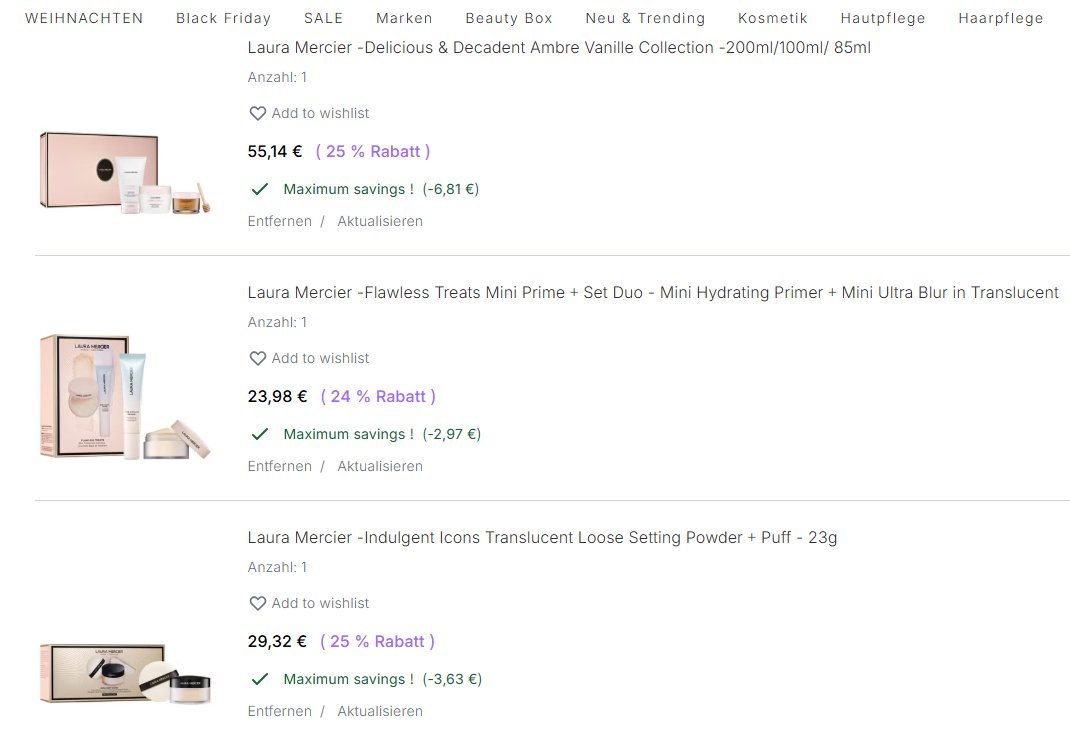Go to Black Friday category
1070x741 pixels.
point(223,18)
